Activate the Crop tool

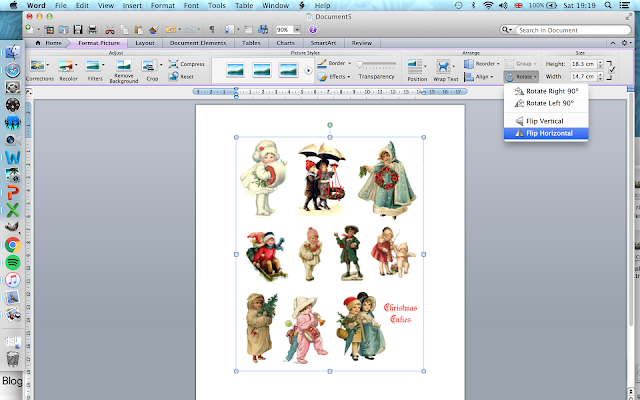click(150, 65)
